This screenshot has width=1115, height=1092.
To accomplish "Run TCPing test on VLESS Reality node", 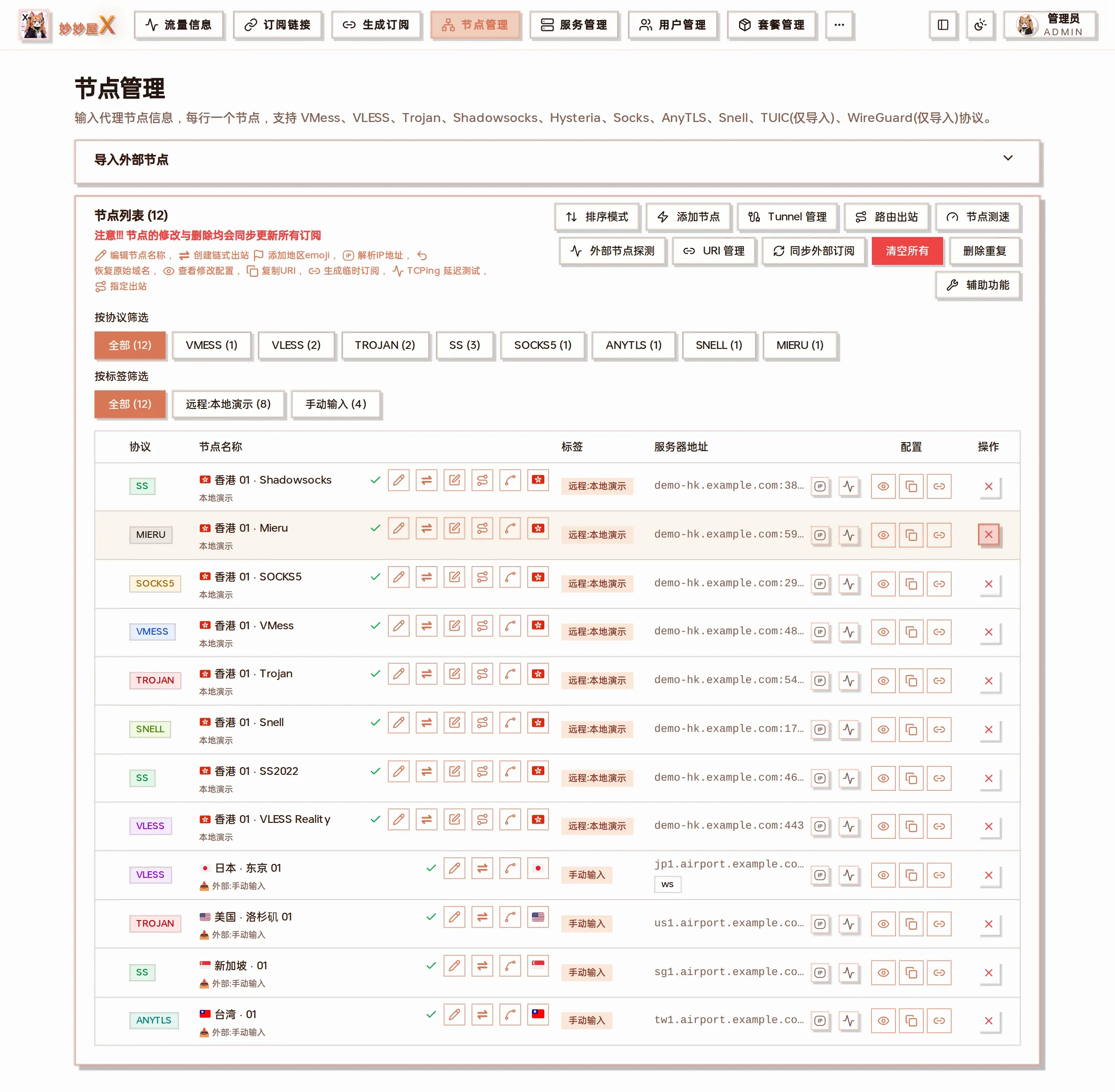I will 848,826.
